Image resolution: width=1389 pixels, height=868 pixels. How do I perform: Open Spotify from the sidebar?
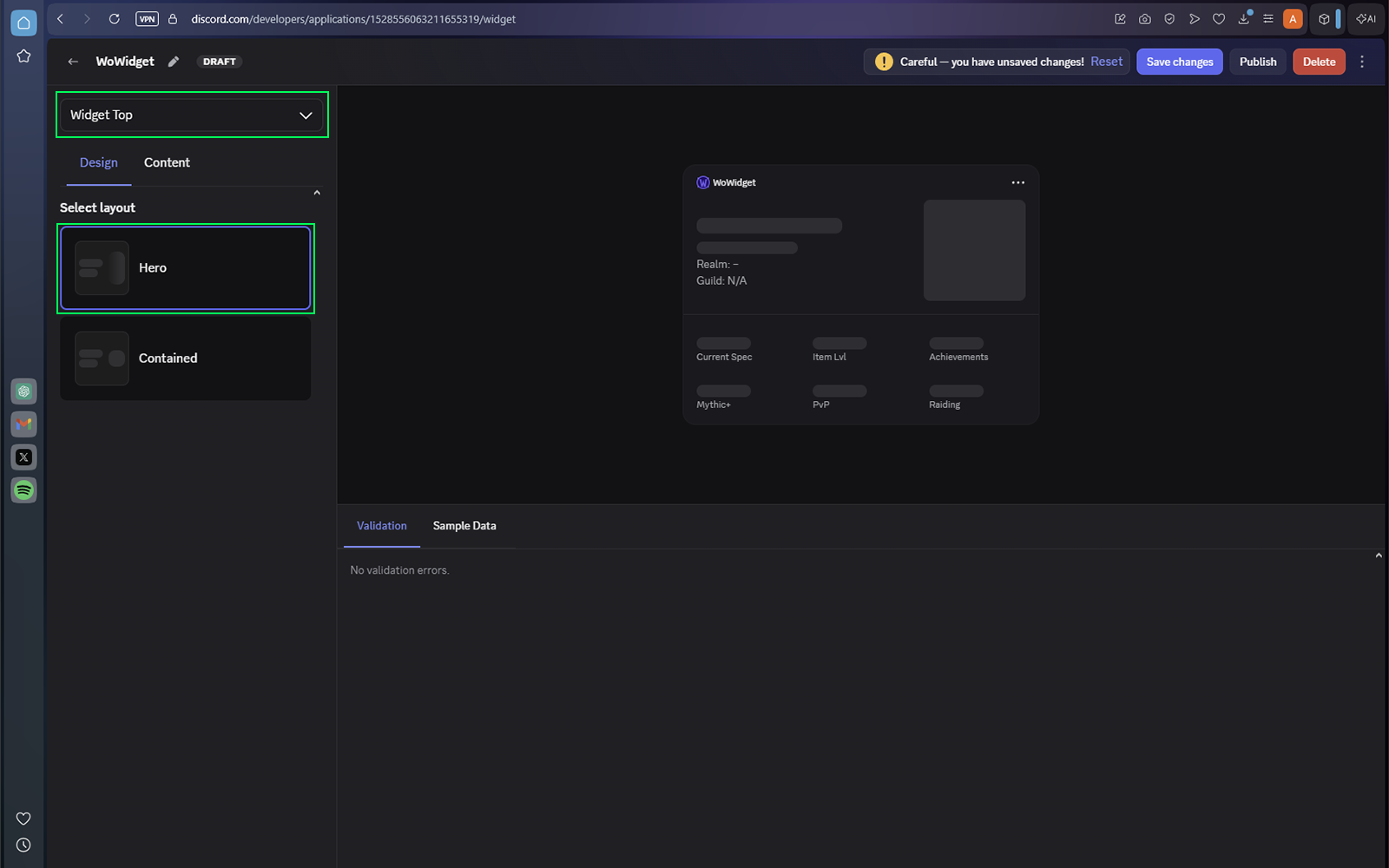(x=23, y=490)
